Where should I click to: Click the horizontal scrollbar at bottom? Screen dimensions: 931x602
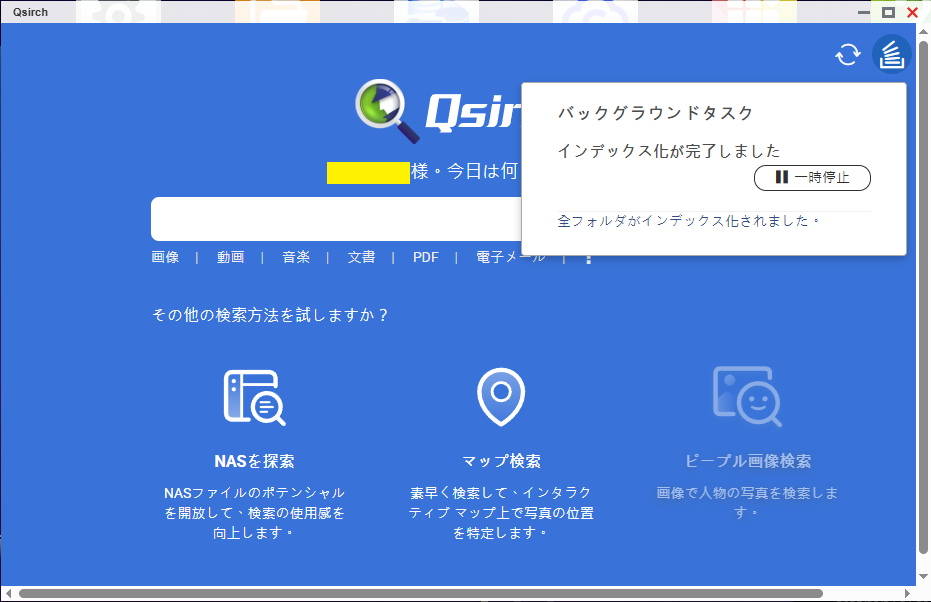(x=420, y=594)
